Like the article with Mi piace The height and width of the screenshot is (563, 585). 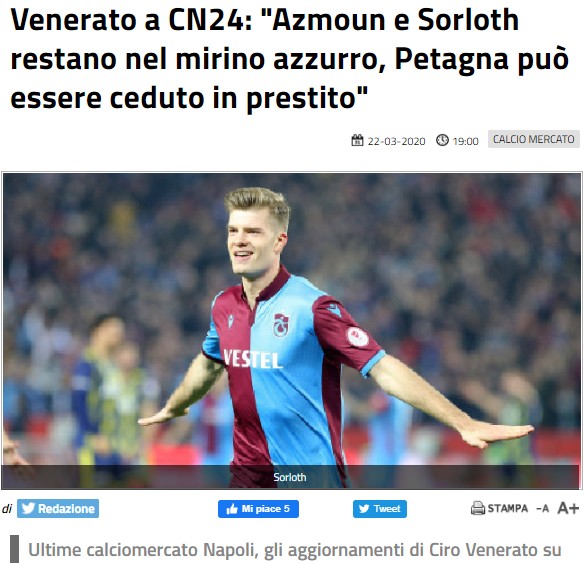point(258,509)
